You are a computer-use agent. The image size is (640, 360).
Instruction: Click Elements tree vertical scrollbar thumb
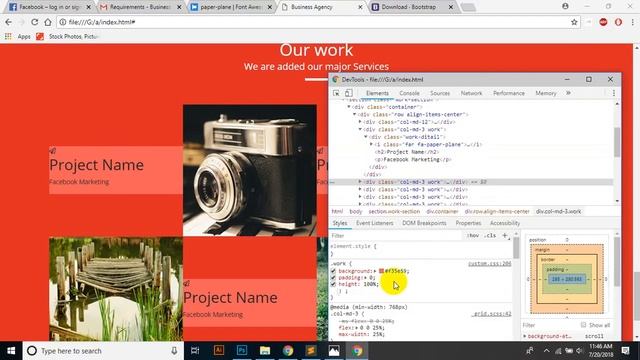(617, 142)
